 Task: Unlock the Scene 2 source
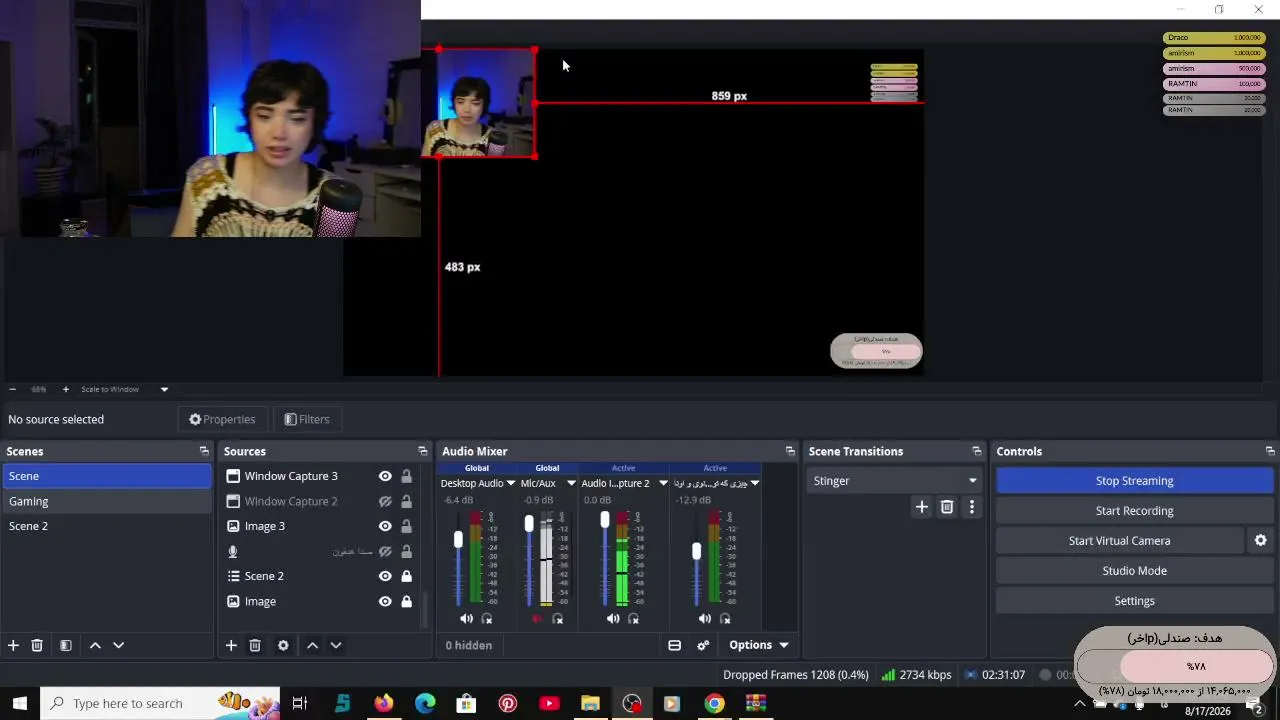coord(406,576)
